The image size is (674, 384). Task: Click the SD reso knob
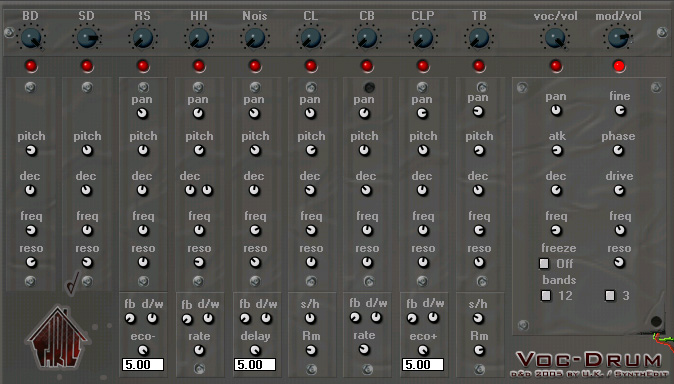click(87, 262)
